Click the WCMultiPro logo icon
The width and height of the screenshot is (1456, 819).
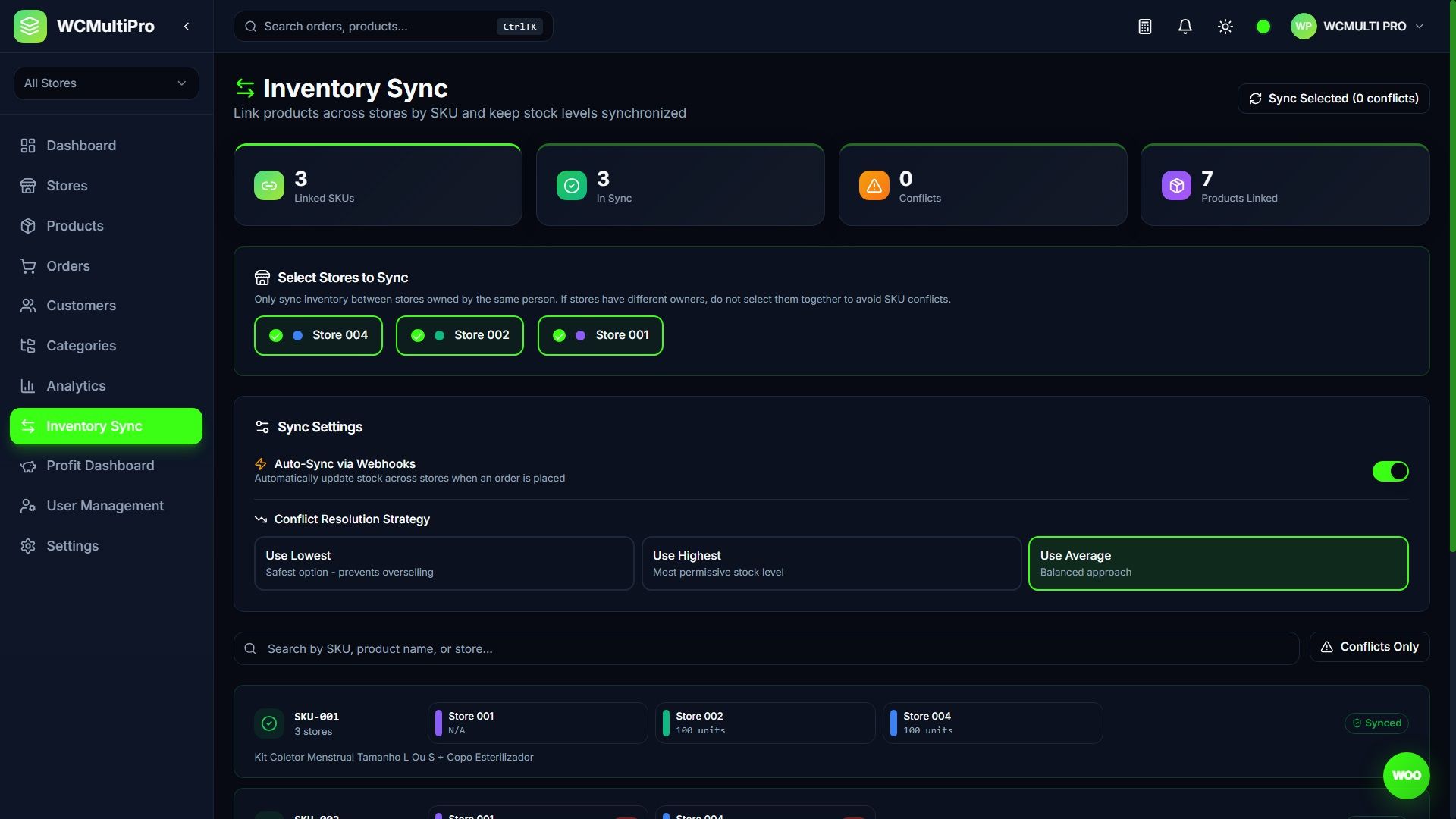(30, 27)
